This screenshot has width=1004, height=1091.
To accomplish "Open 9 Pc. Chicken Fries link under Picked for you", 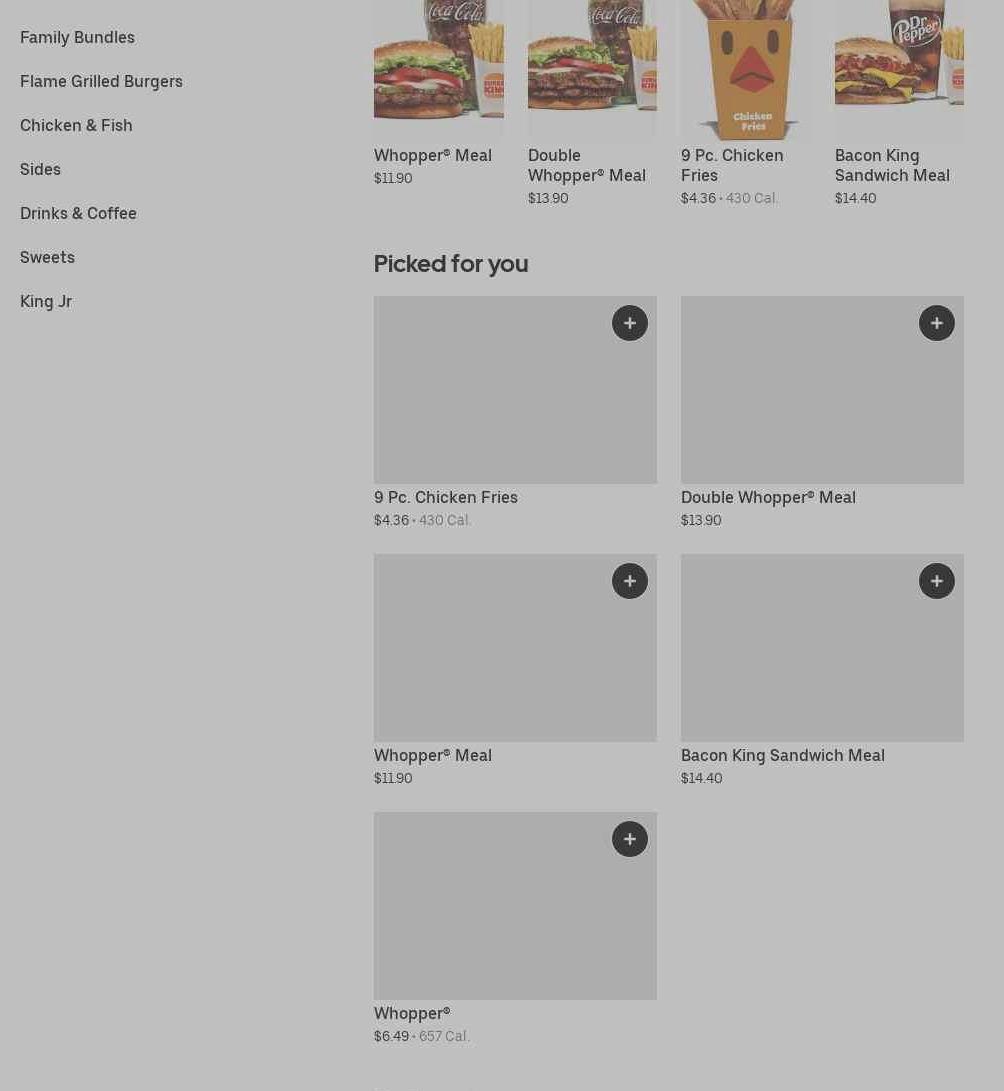I will [446, 497].
